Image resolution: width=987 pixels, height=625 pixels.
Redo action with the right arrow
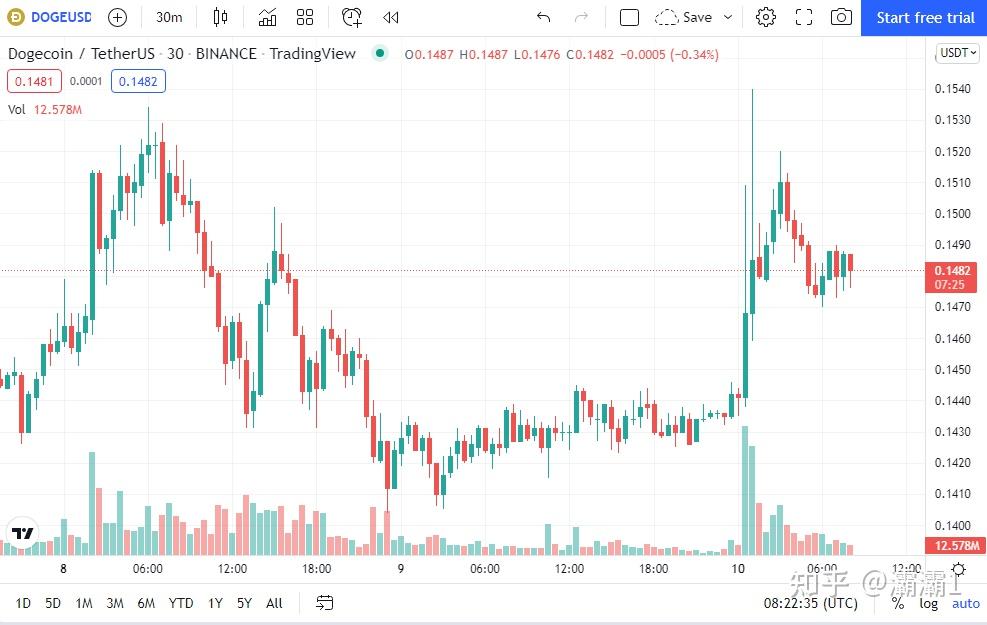tap(581, 17)
